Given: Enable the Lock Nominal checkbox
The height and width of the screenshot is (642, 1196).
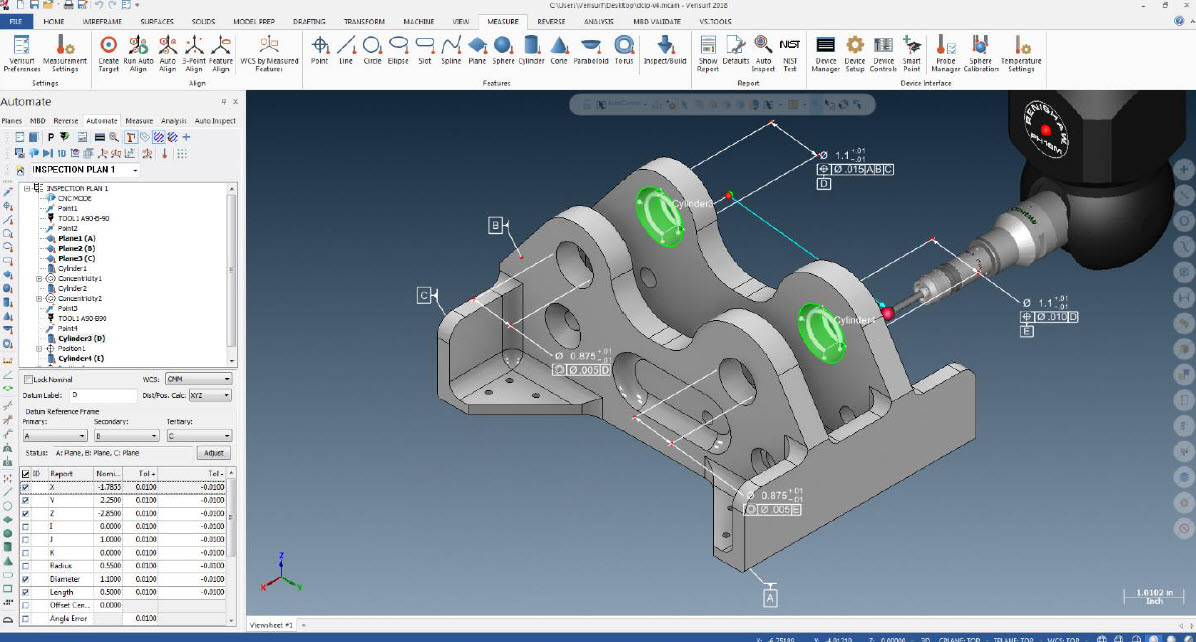Looking at the screenshot, I should 28,379.
